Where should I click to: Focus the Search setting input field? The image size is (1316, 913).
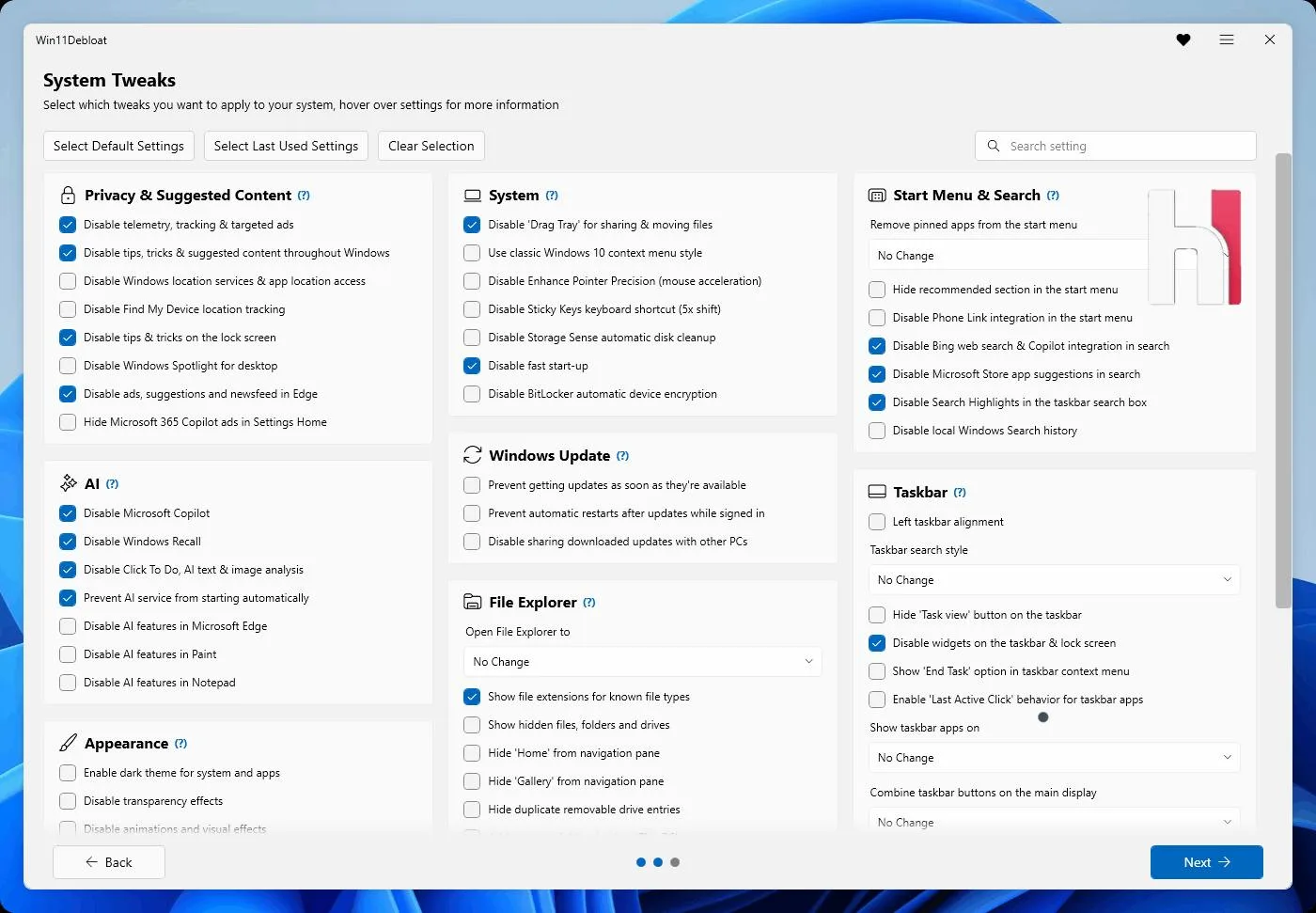pos(1116,146)
